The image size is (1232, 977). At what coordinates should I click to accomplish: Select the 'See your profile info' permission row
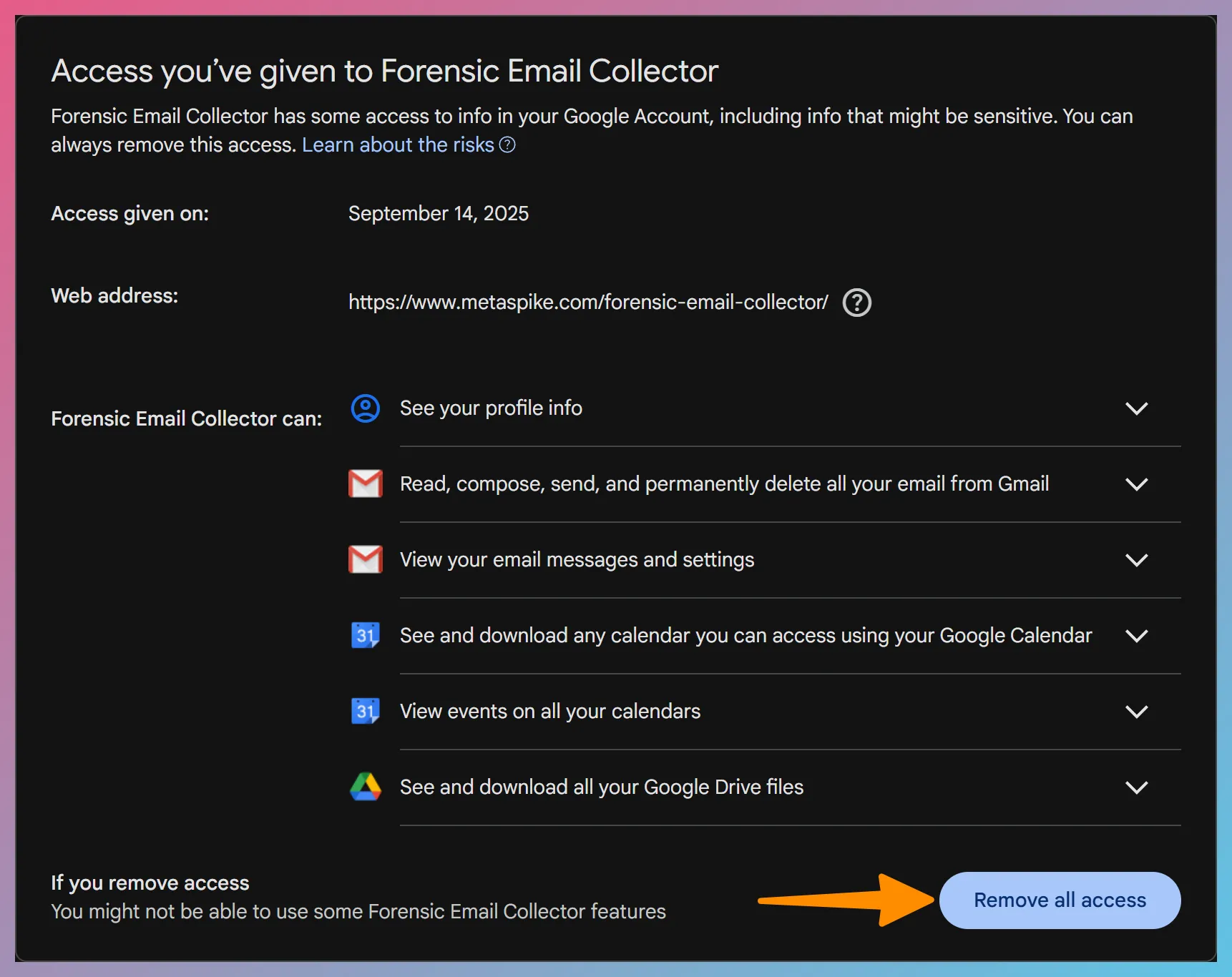click(x=492, y=408)
